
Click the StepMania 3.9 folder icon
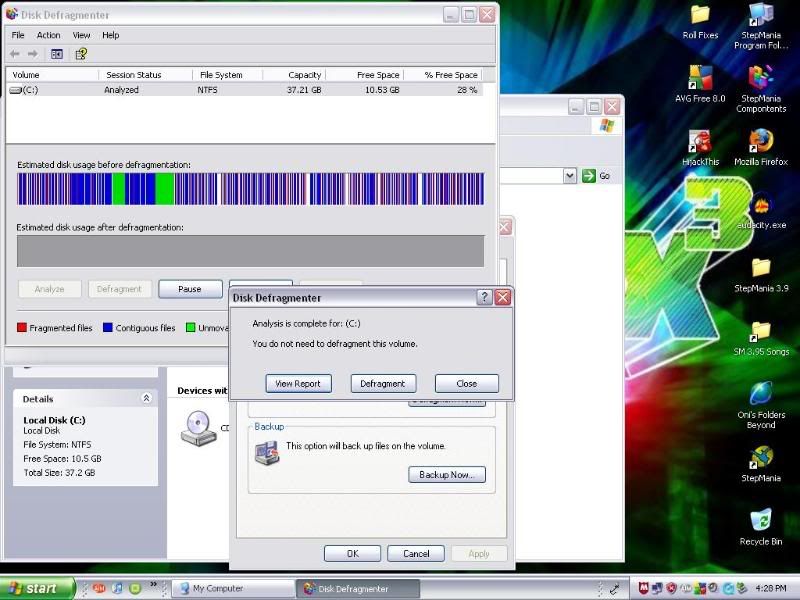pos(761,268)
